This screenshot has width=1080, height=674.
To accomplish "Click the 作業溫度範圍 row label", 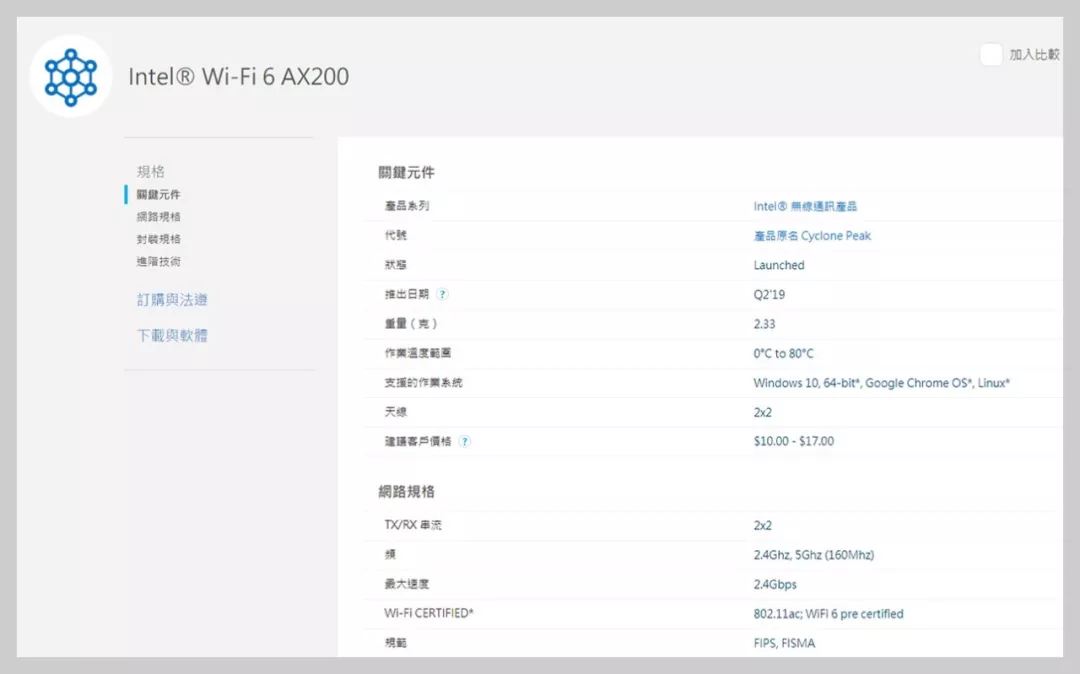I will (417, 353).
